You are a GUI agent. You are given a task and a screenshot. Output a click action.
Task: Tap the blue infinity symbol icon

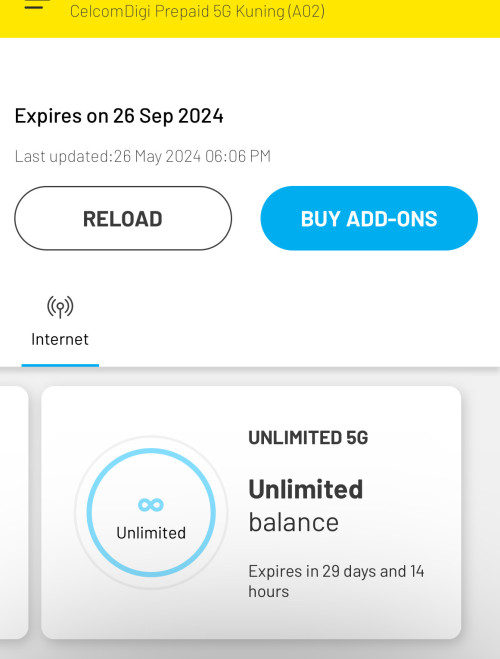[151, 504]
